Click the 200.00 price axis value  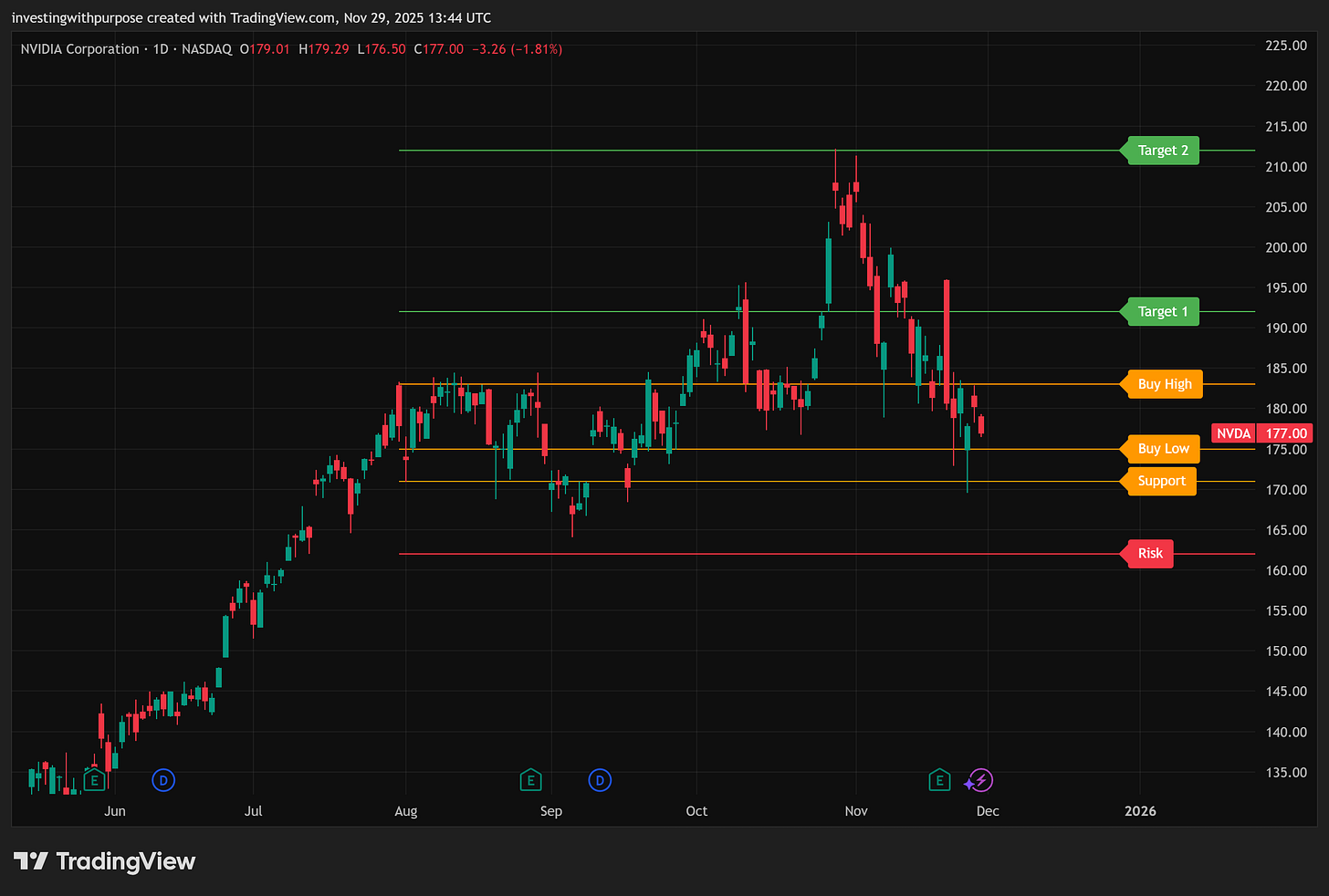1286,247
